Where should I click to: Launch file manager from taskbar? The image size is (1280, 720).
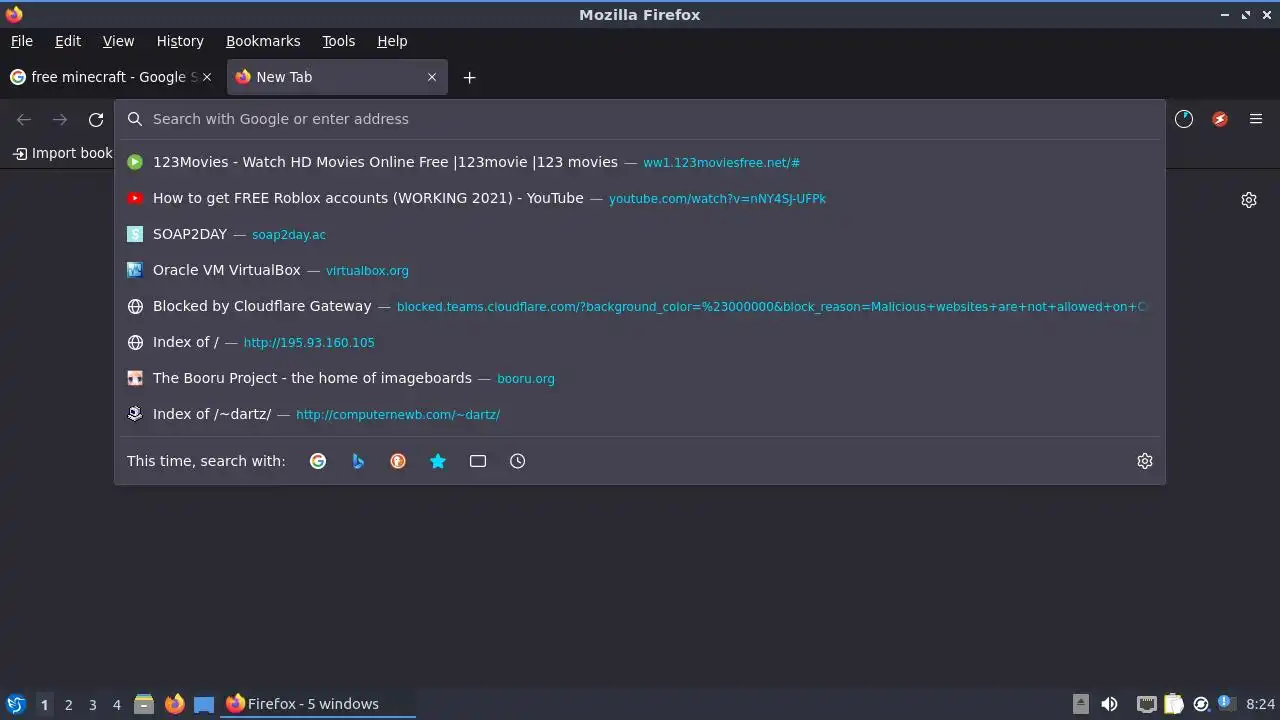click(144, 704)
